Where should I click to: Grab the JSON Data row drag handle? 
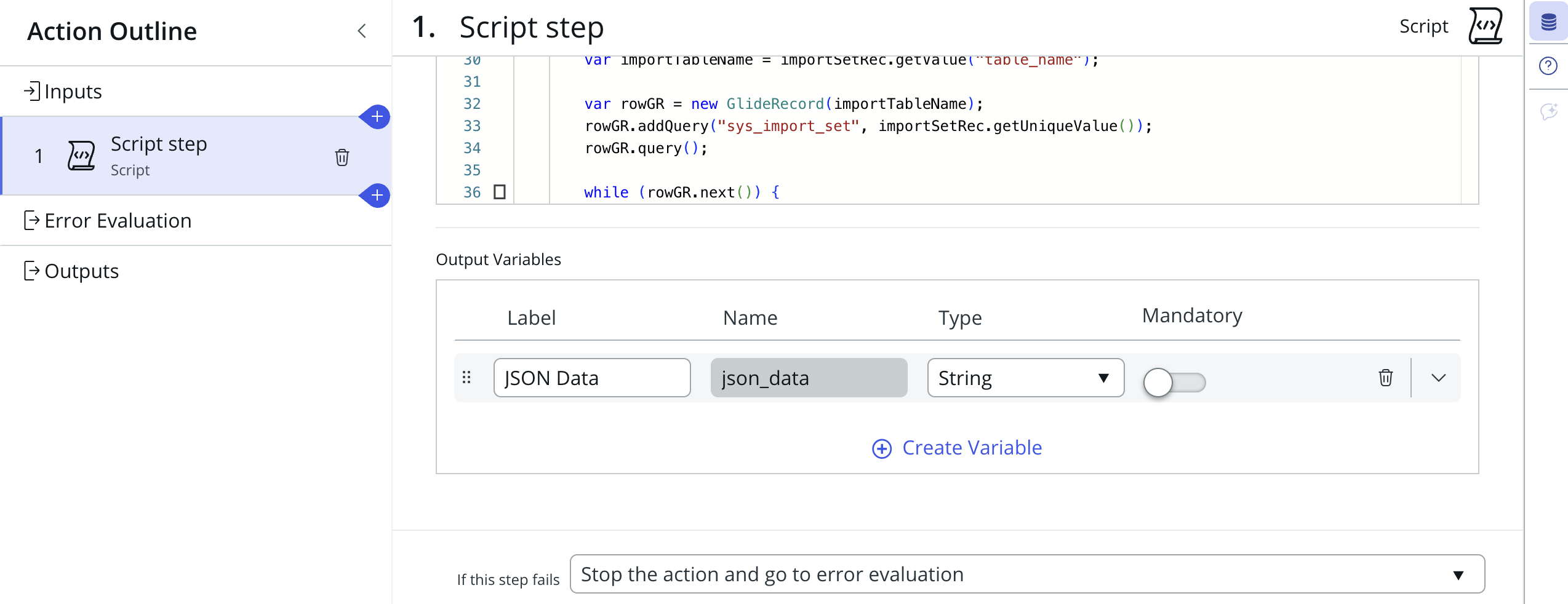pos(466,378)
